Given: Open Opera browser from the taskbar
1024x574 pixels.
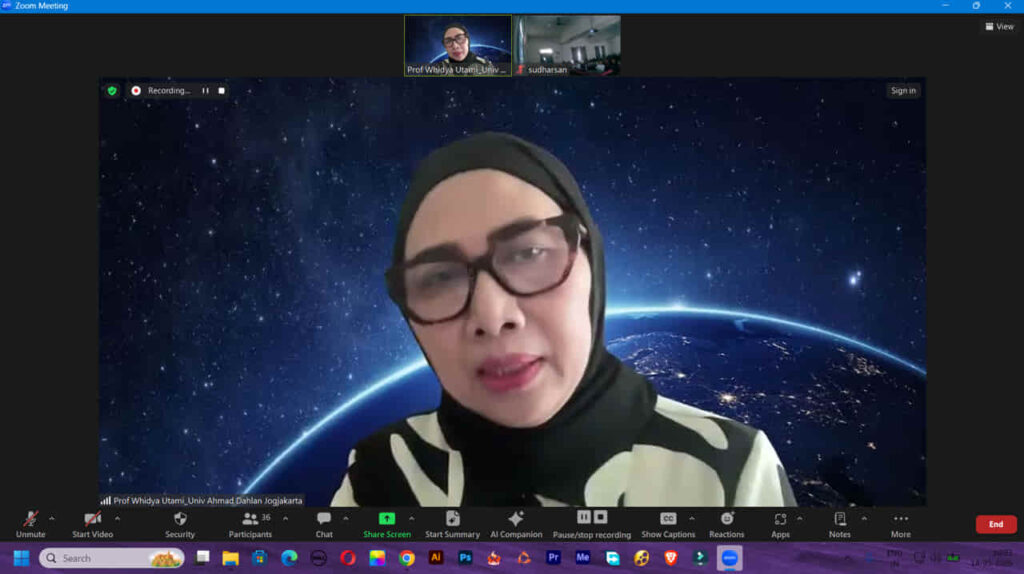Looking at the screenshot, I should coord(347,558).
